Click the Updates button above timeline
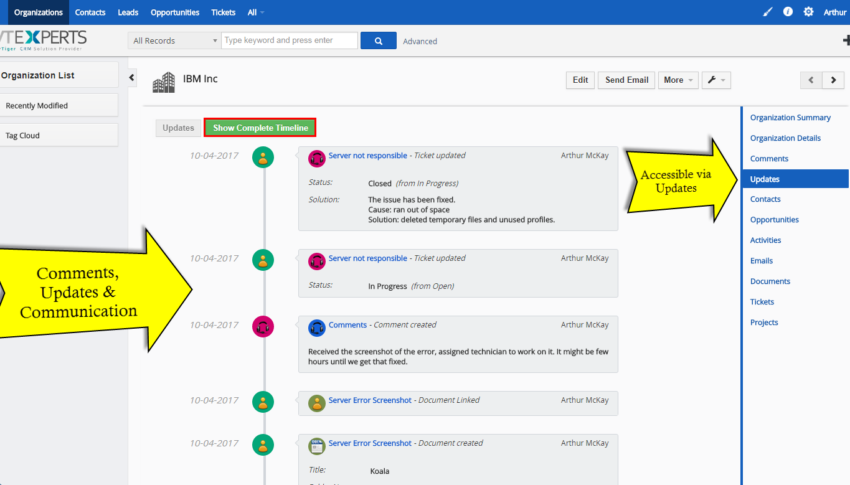Viewport: 850px width, 485px height. pos(178,128)
